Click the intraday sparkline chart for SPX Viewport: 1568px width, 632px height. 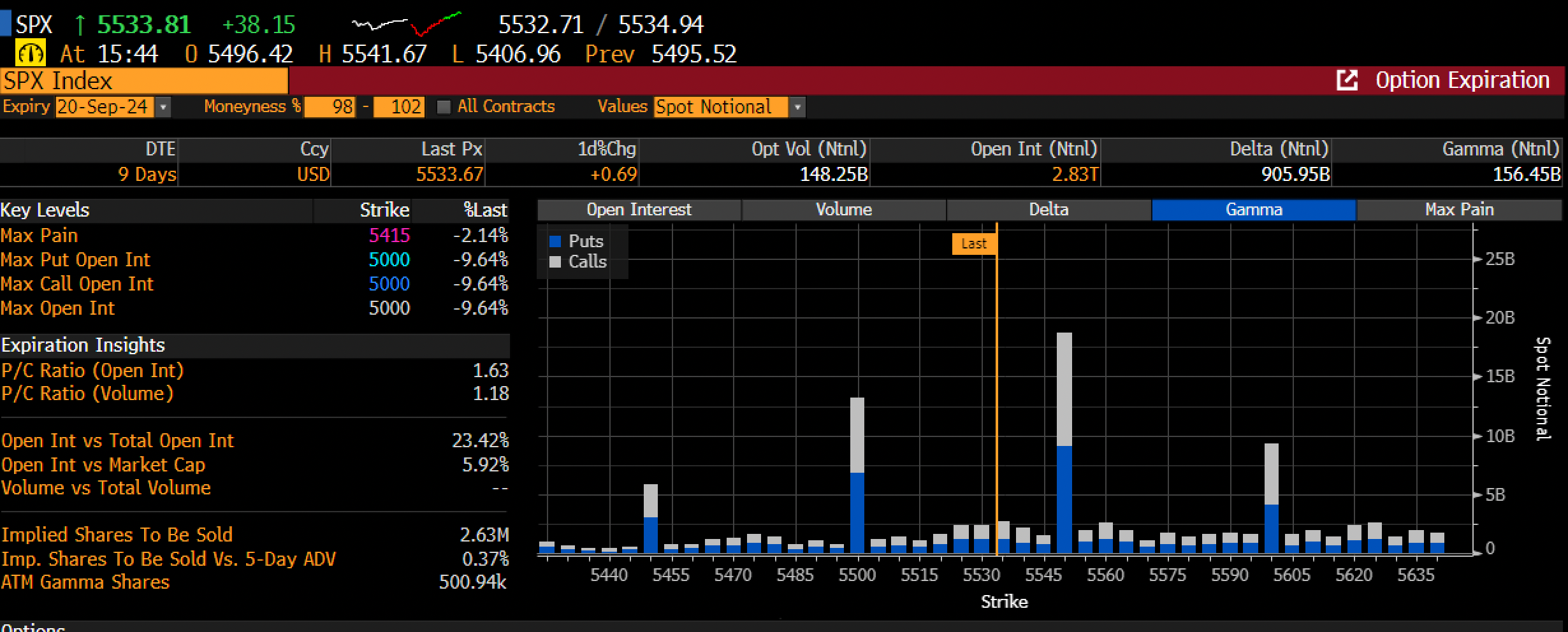click(406, 24)
